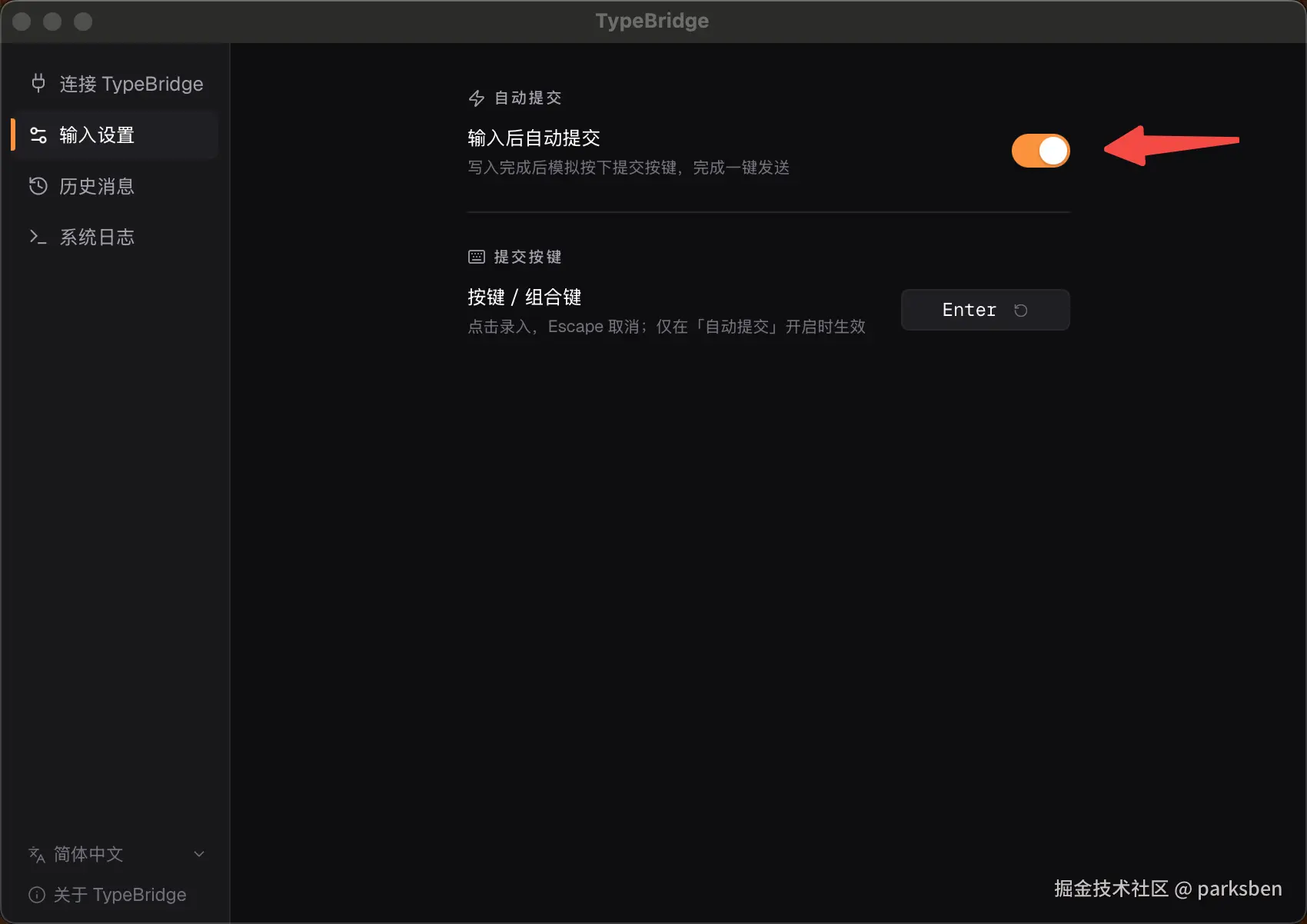Click the info icon beside 关于 TypeBridge
Screen dimensions: 1307x924
37,895
